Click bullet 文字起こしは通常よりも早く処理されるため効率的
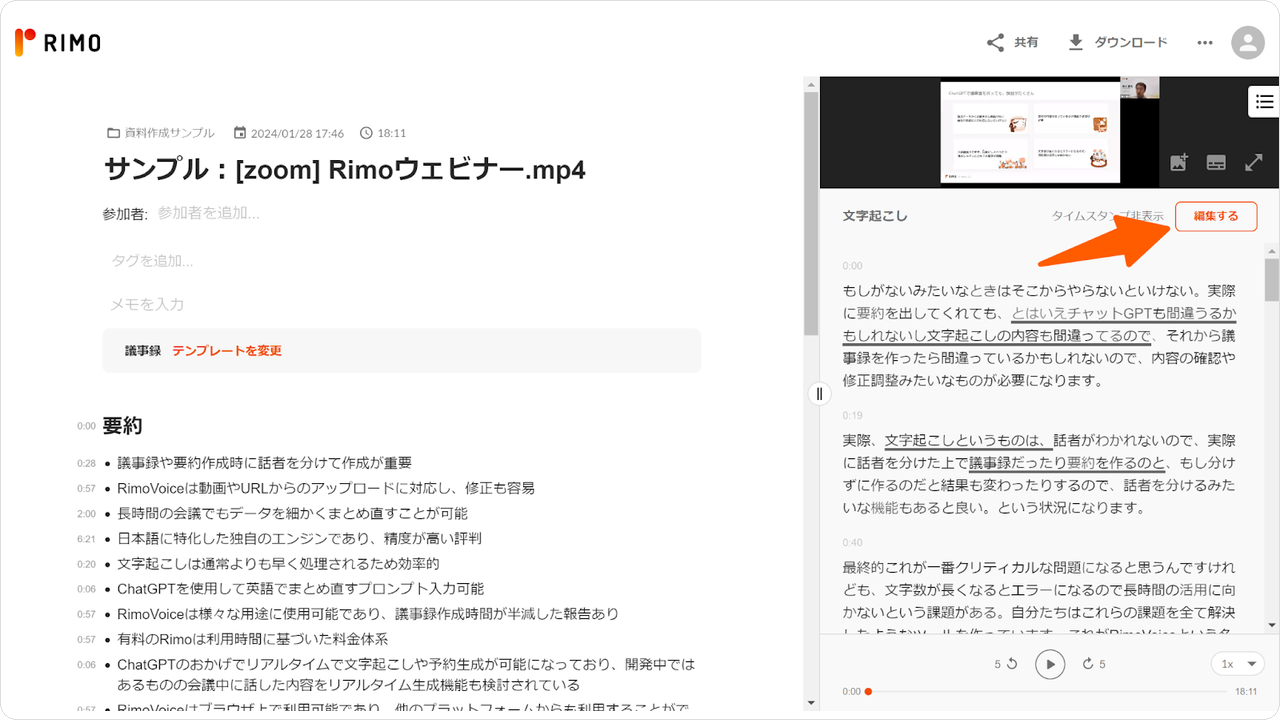The width and height of the screenshot is (1280, 720). click(x=278, y=564)
